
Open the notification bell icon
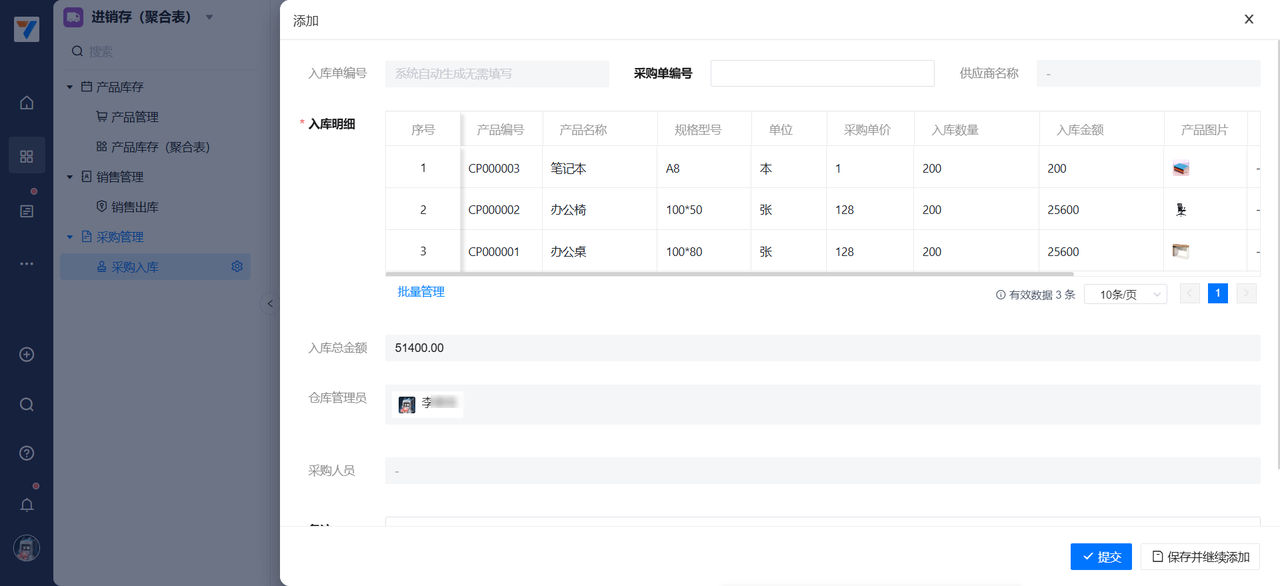coord(27,505)
